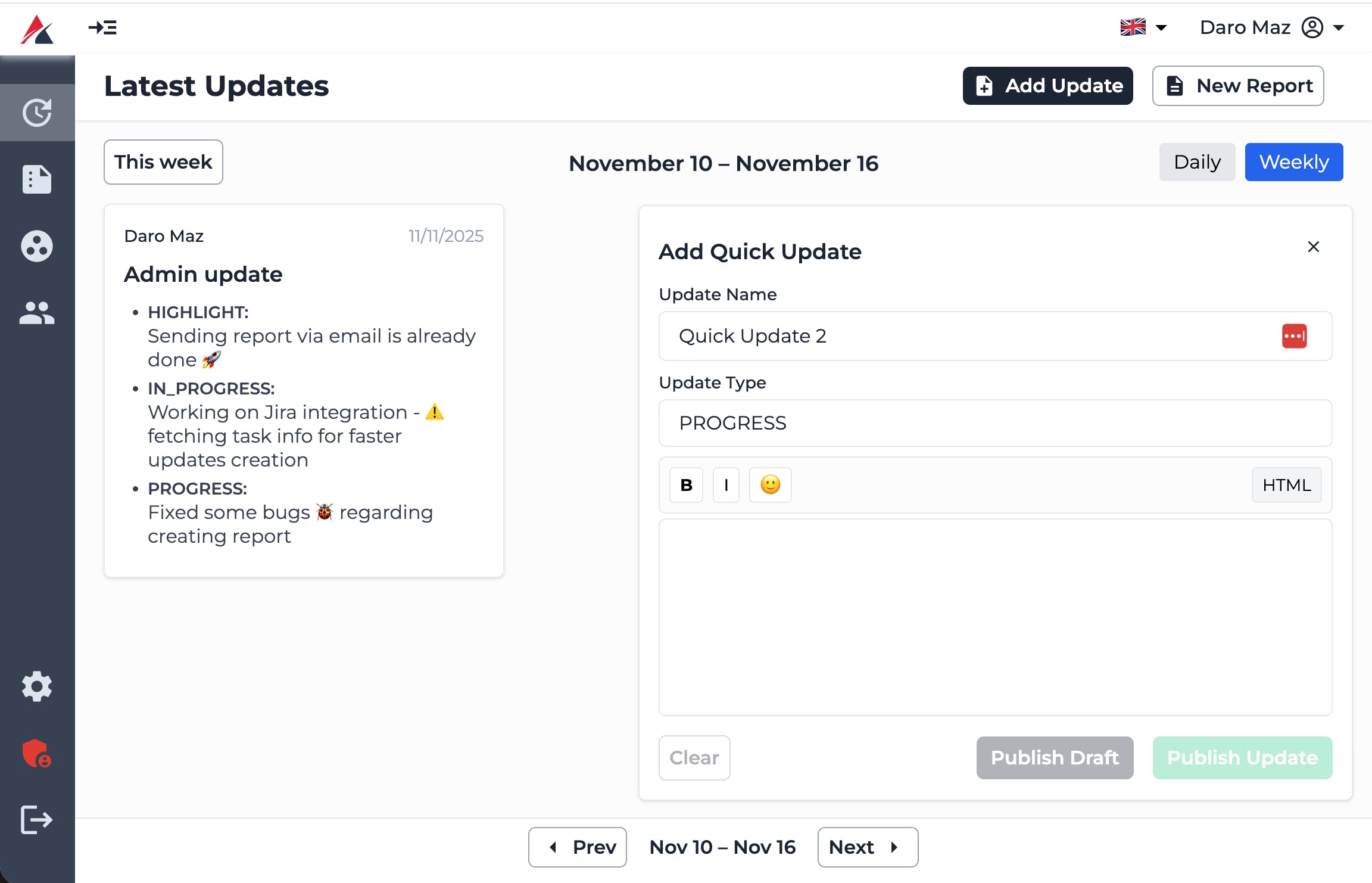
Task: Go to Next week
Action: point(867,847)
